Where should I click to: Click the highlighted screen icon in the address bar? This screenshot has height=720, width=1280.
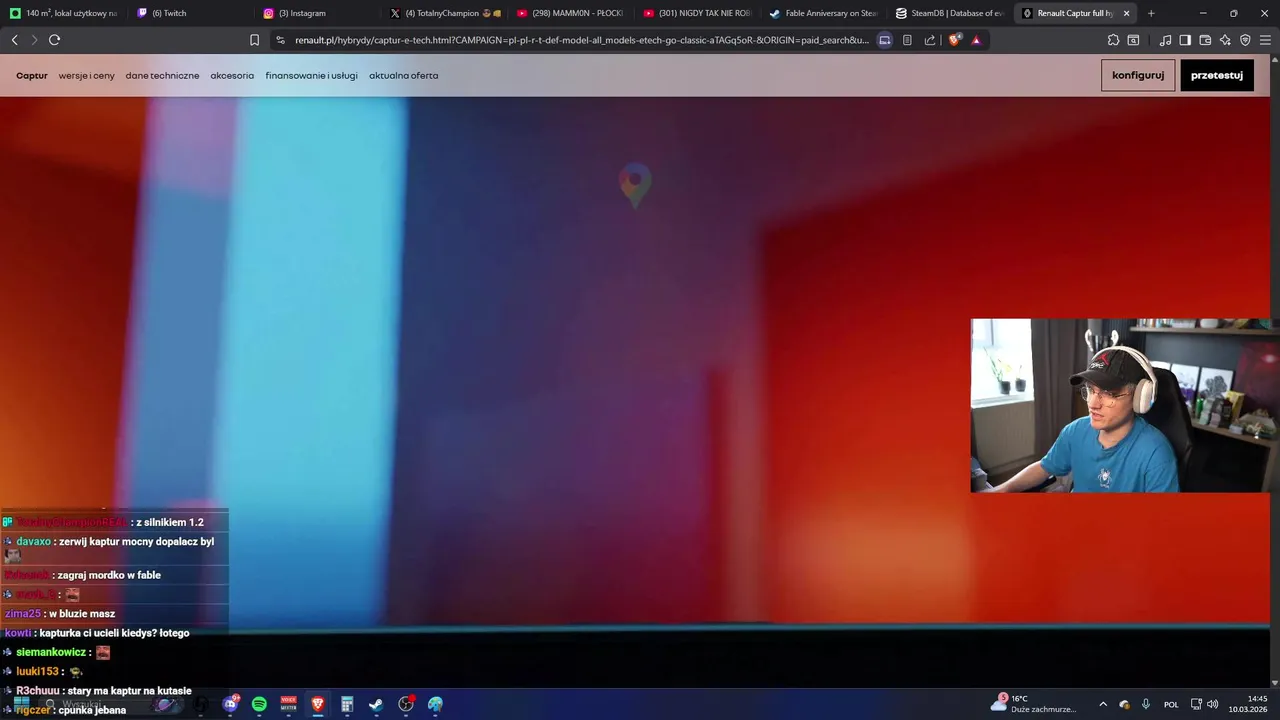[885, 40]
